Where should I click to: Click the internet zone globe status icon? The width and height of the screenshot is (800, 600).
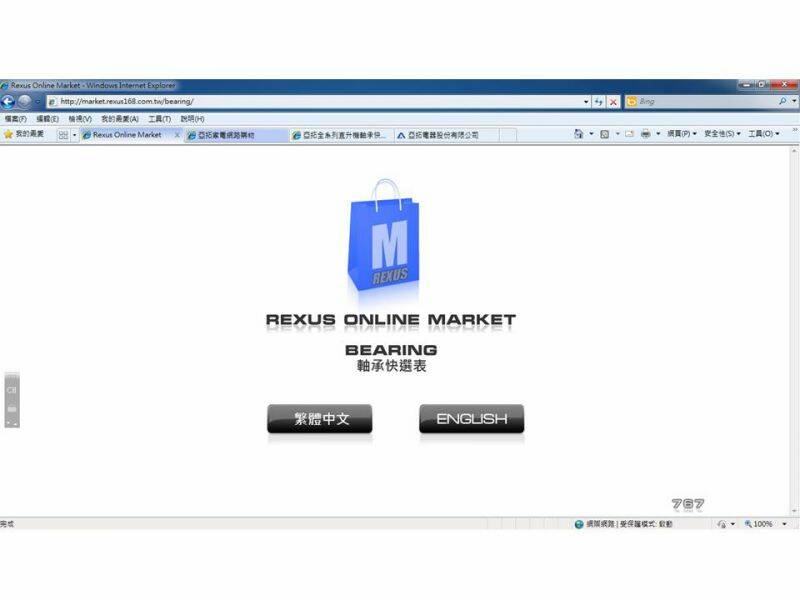click(x=579, y=524)
